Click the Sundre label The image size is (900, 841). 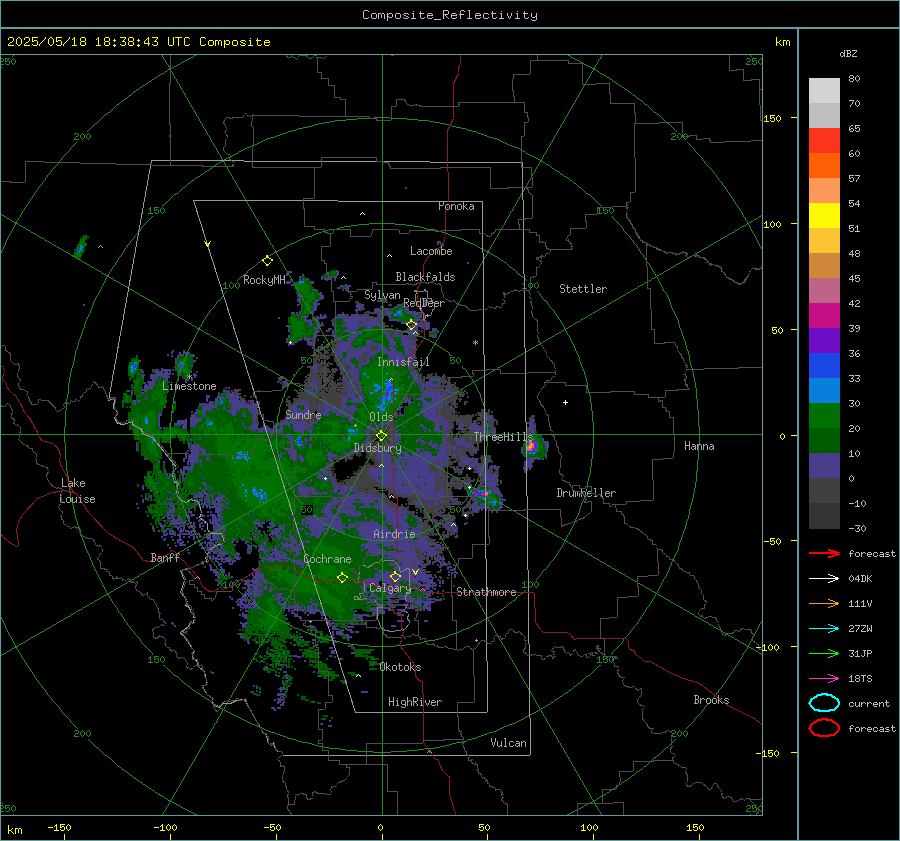click(x=303, y=414)
